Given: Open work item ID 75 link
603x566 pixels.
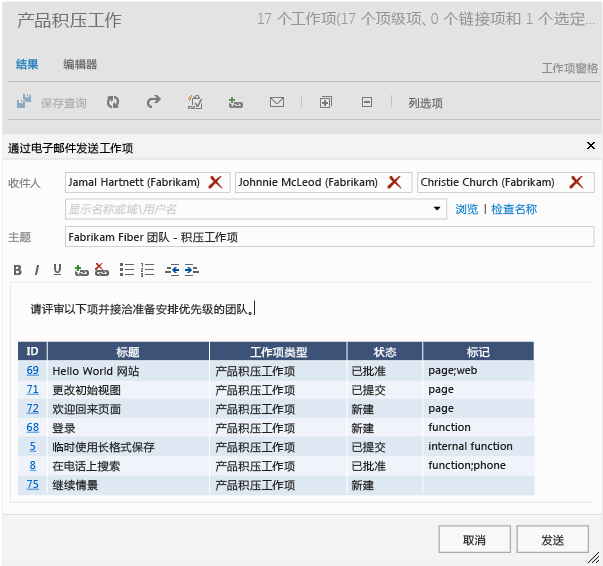Looking at the screenshot, I should click(33, 484).
